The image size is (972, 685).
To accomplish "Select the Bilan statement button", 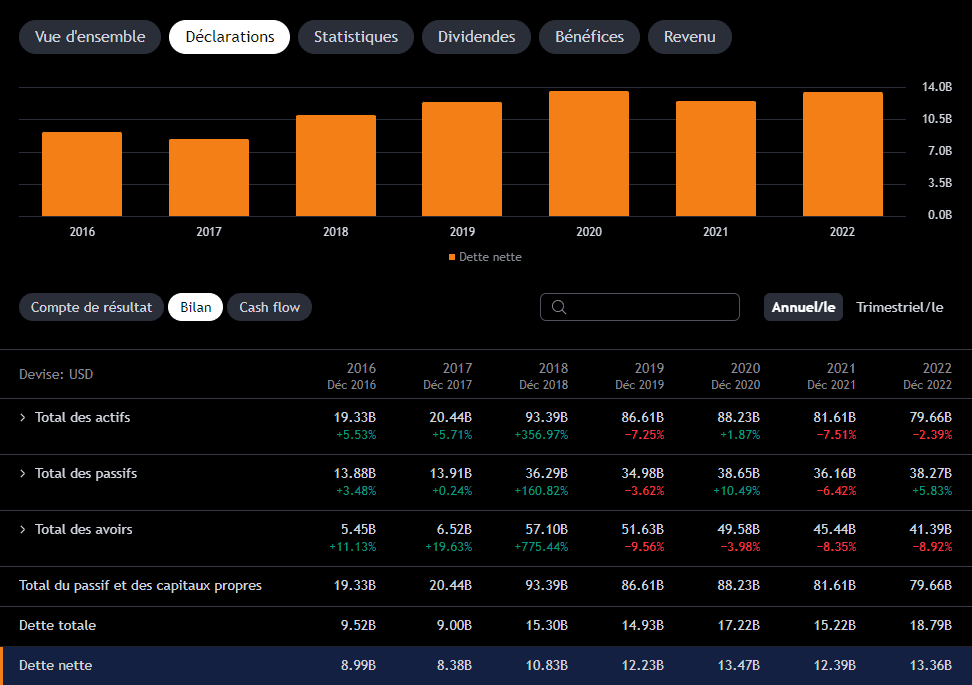I will point(195,307).
